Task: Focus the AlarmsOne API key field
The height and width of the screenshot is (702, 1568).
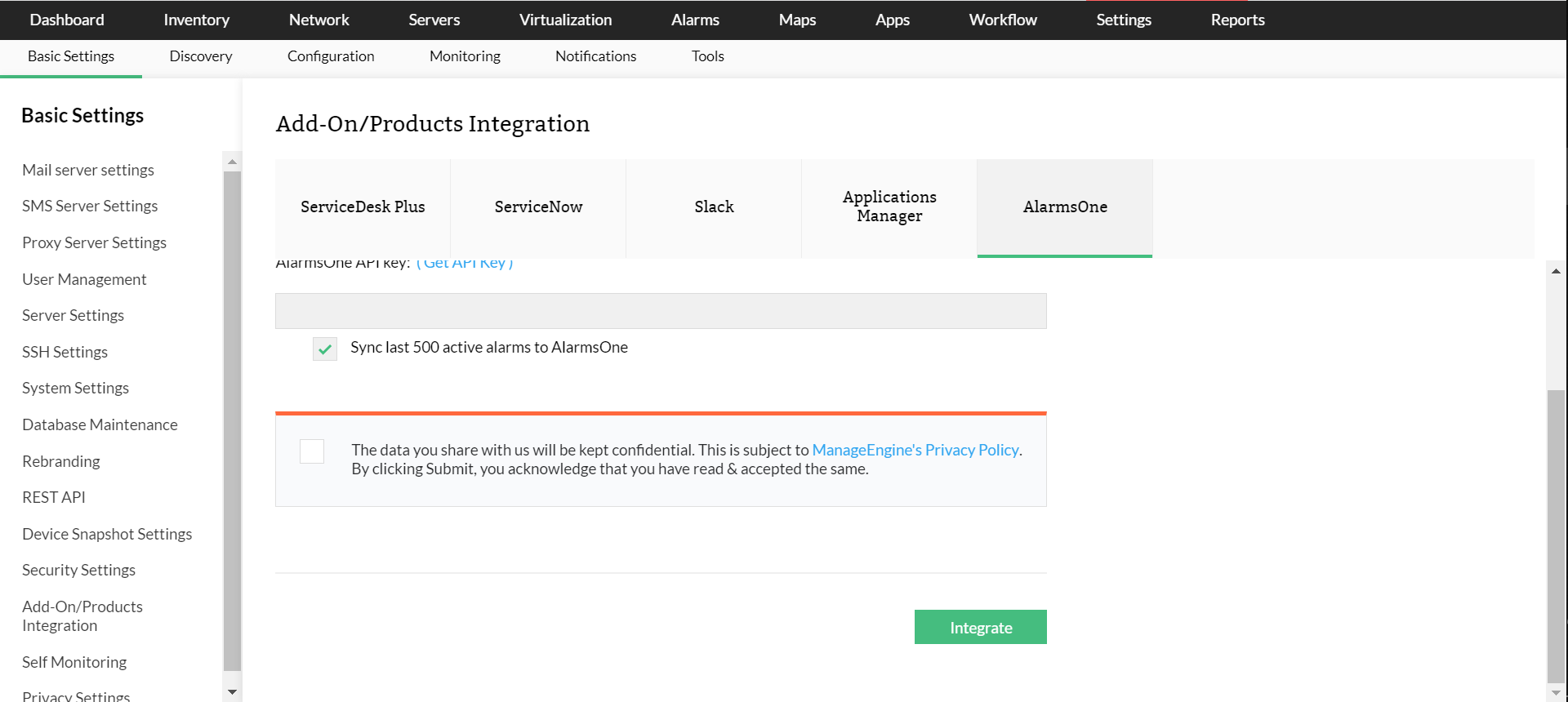Action: [661, 311]
